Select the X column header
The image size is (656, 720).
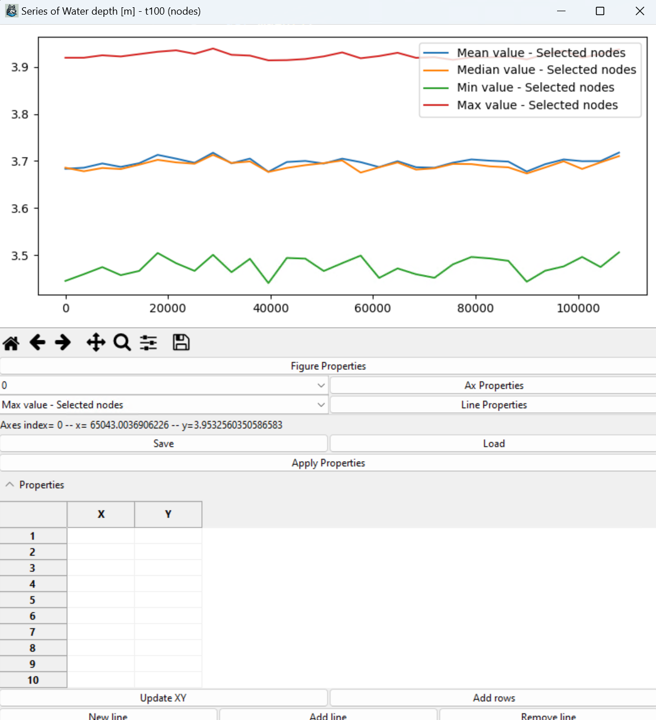click(101, 514)
